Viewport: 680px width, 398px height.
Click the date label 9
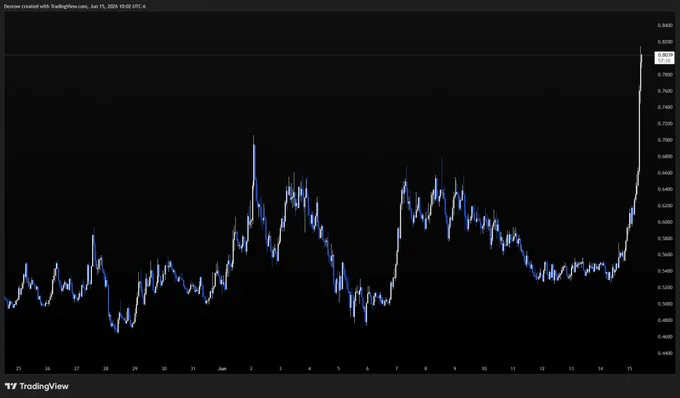point(454,369)
